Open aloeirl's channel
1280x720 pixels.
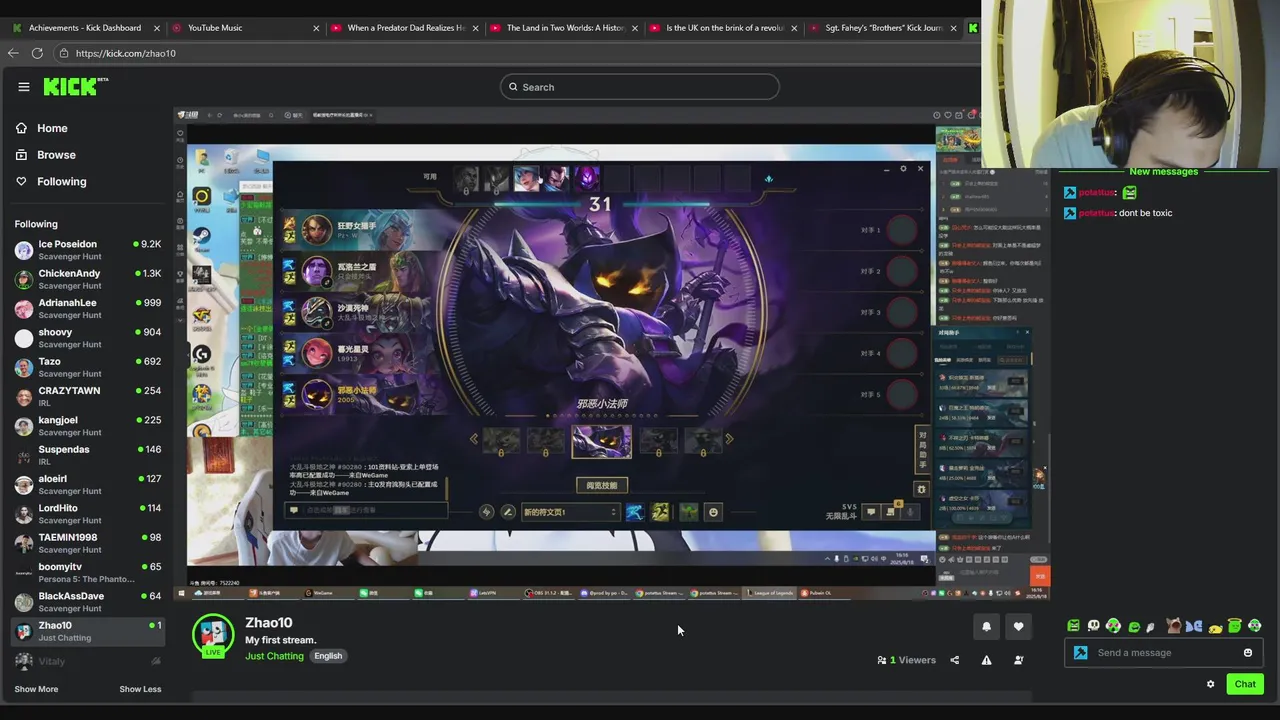(88, 484)
